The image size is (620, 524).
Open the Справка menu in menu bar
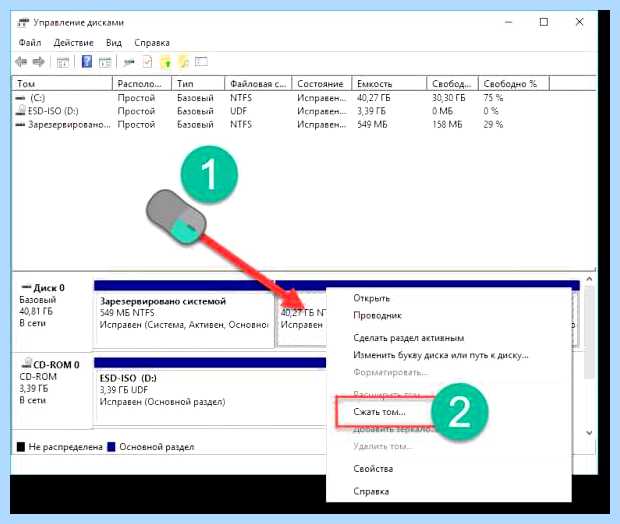pyautogui.click(x=152, y=43)
